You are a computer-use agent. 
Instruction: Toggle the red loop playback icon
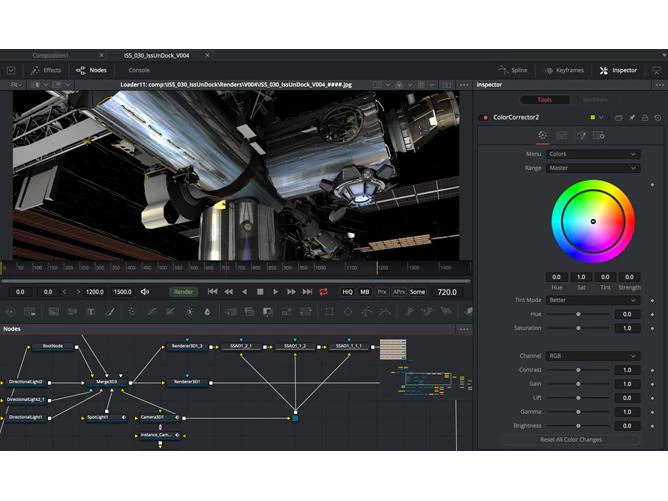[x=323, y=292]
